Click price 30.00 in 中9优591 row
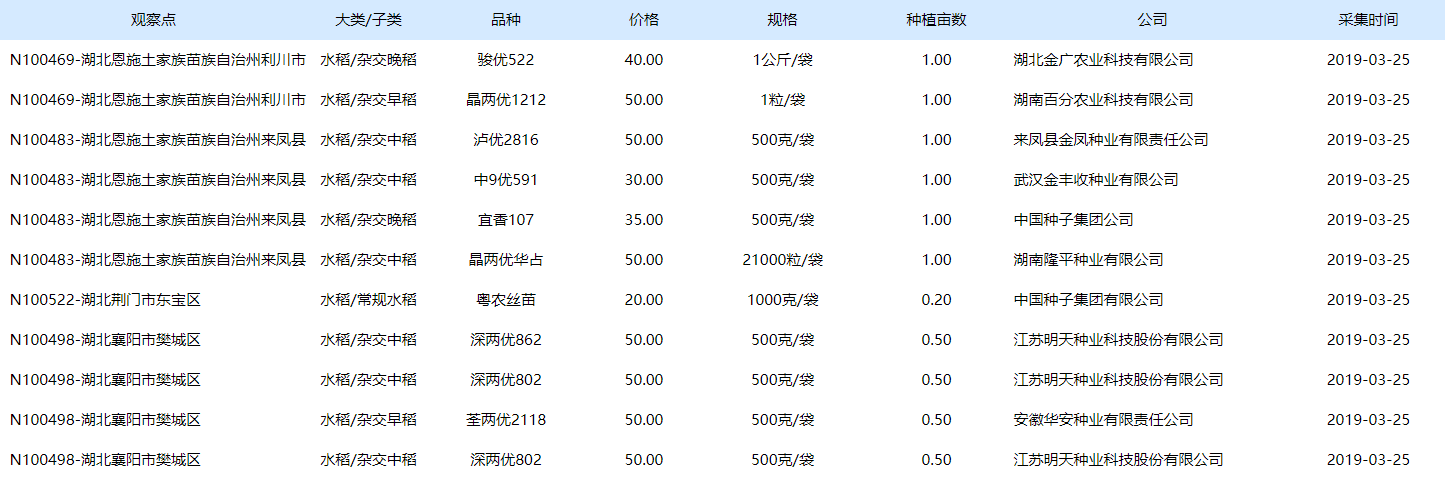Viewport: 1446px width, 484px height. pyautogui.click(x=644, y=180)
